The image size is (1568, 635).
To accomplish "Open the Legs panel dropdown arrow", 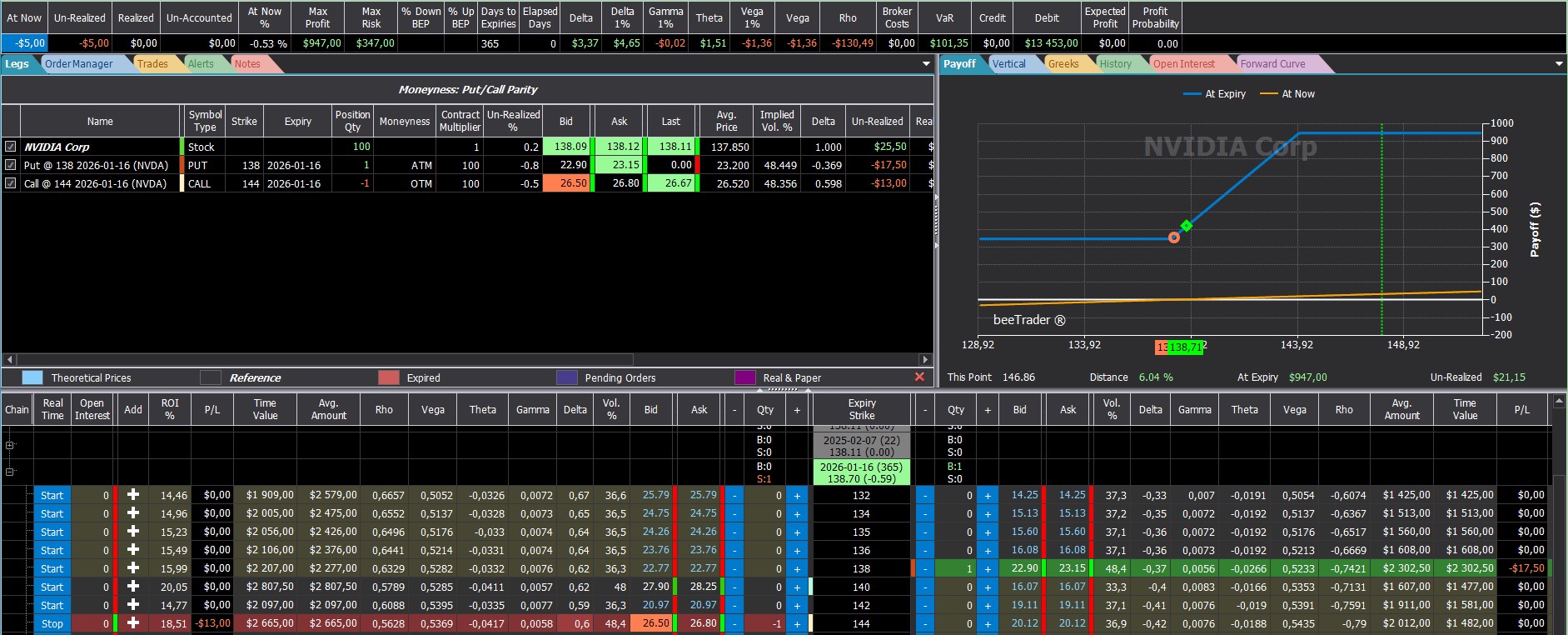I will click(x=926, y=64).
